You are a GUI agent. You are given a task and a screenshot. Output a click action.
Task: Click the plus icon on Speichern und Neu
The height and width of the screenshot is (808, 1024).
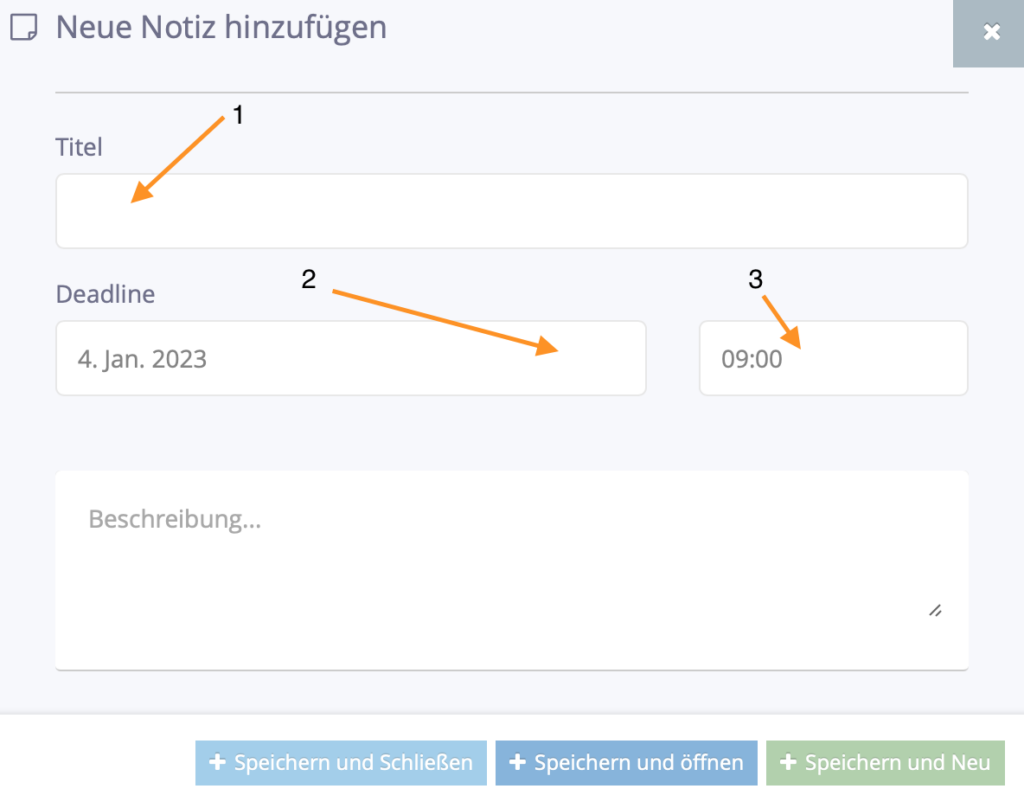click(788, 762)
